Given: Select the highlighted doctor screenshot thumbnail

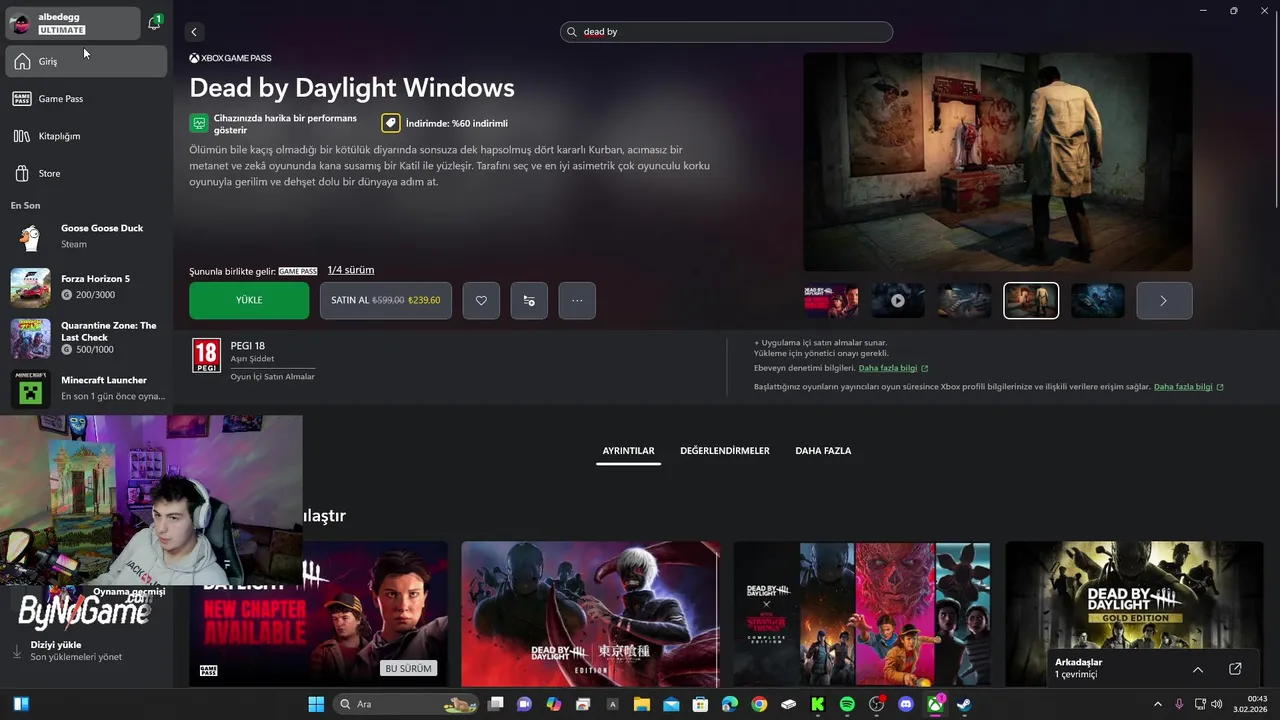Looking at the screenshot, I should 1031,300.
